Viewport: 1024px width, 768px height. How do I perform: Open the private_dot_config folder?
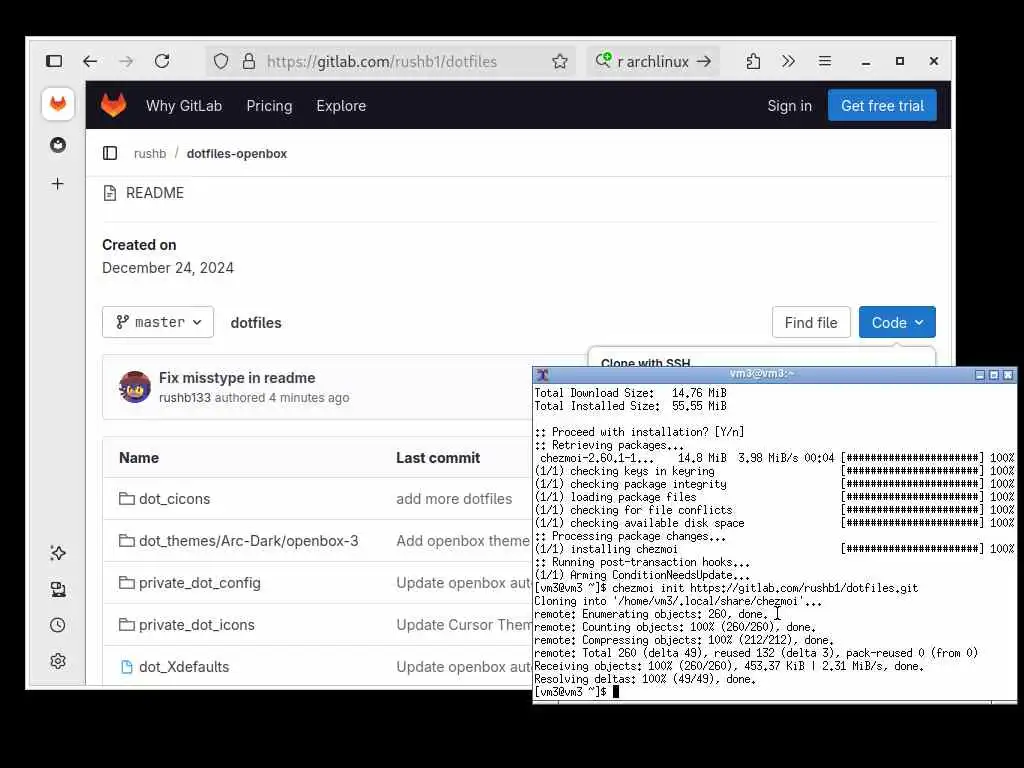click(x=199, y=583)
